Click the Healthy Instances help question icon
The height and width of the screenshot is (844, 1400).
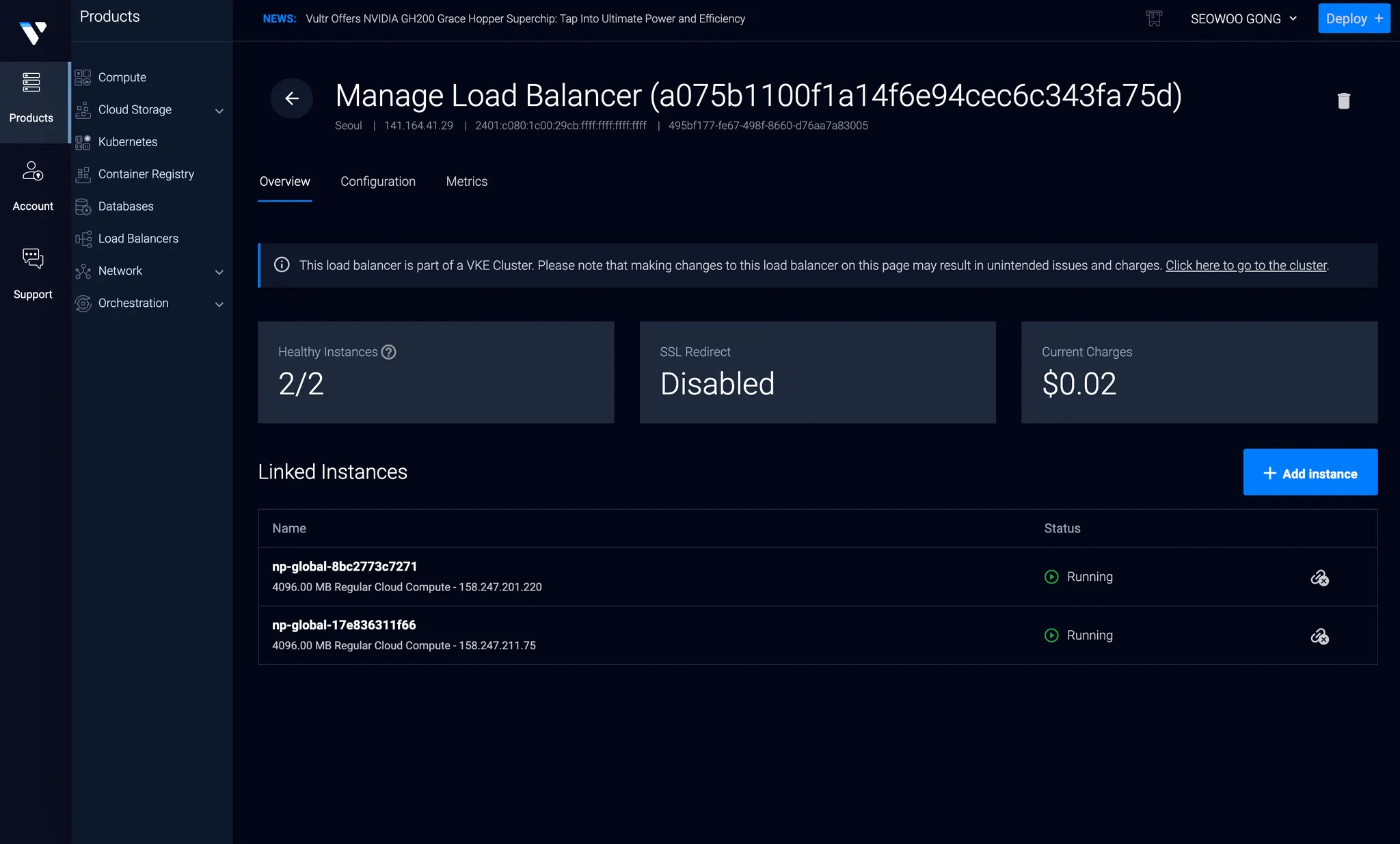pos(388,352)
